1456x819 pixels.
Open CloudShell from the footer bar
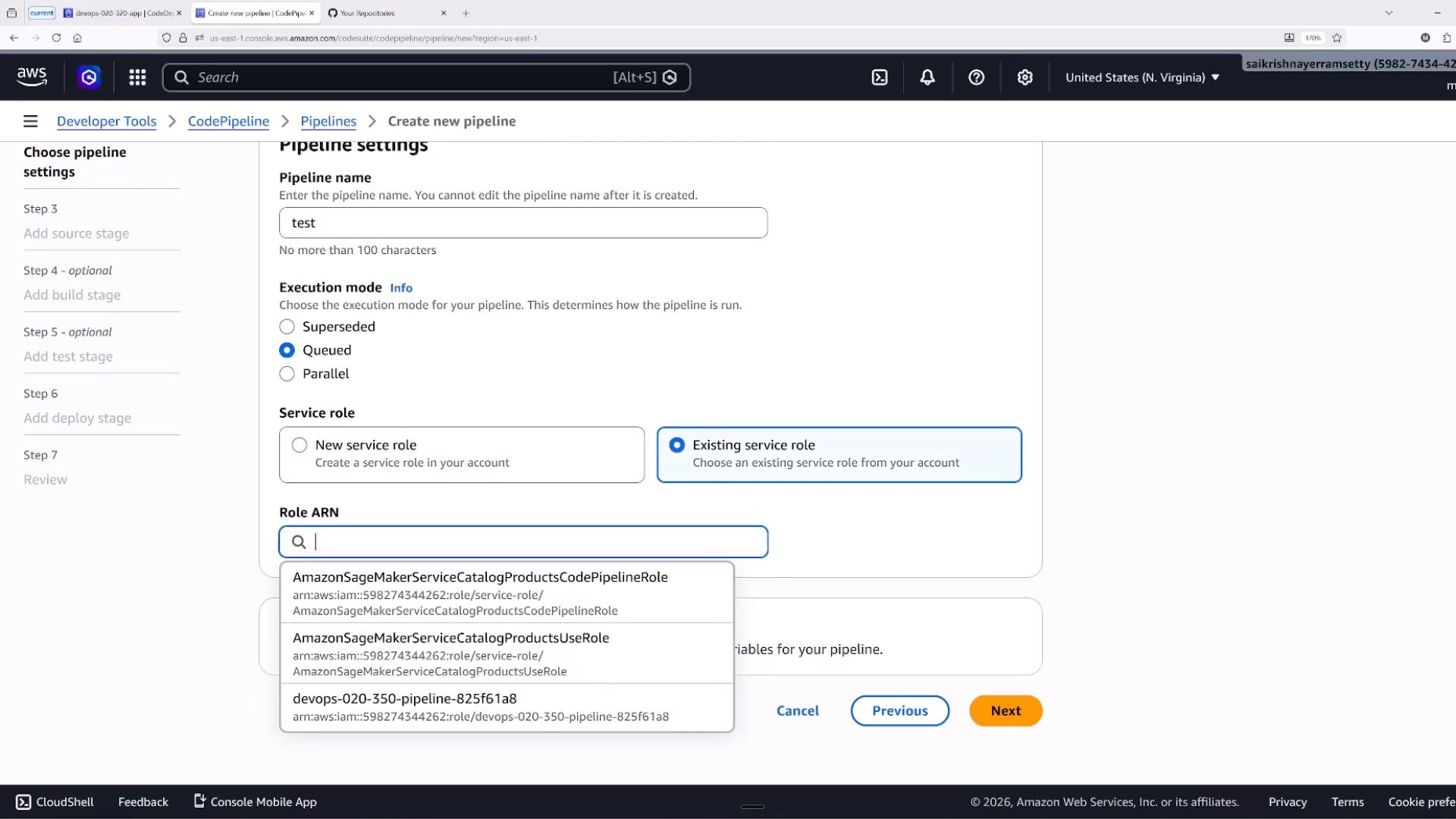click(55, 802)
